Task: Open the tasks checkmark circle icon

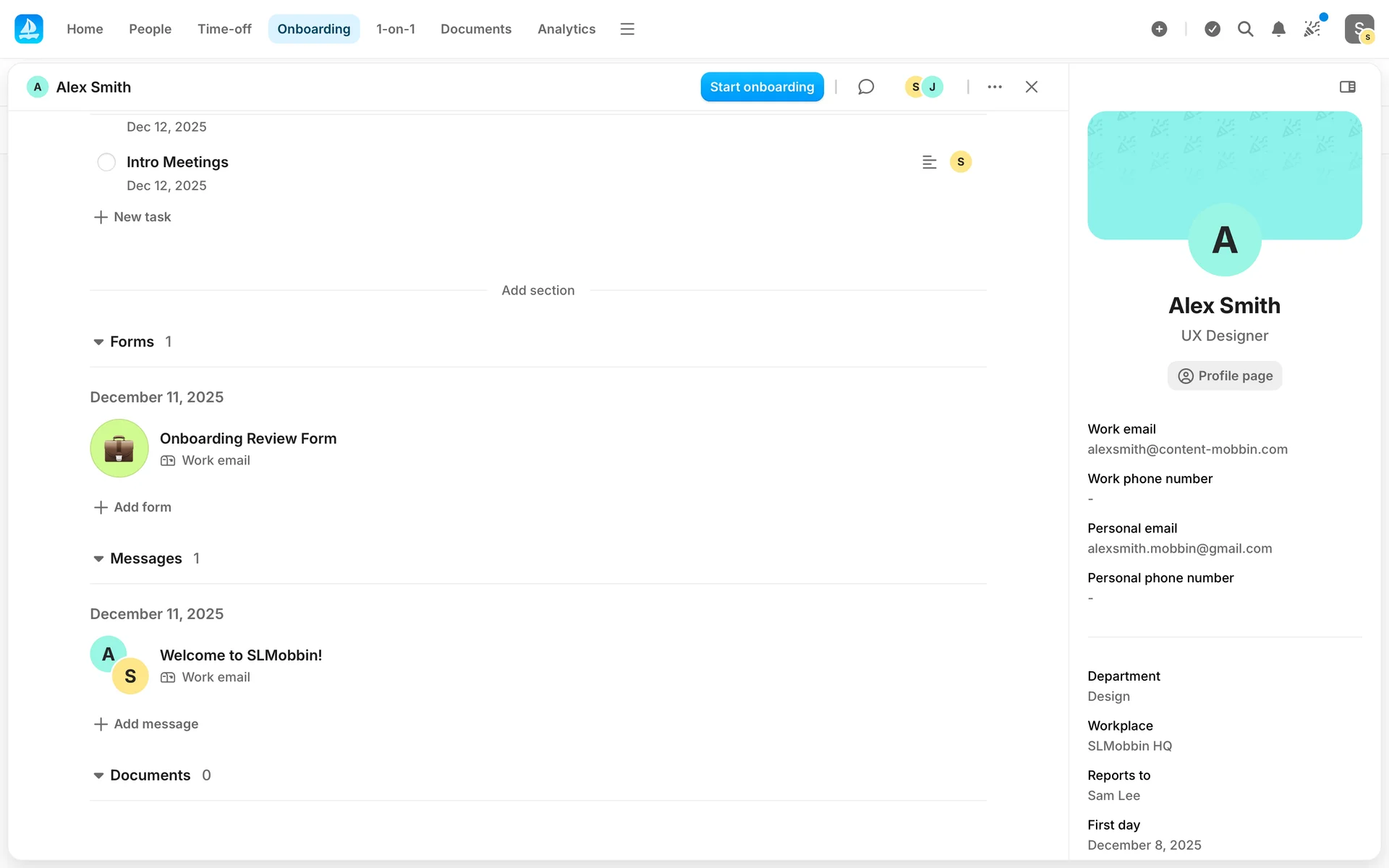Action: pyautogui.click(x=1212, y=29)
